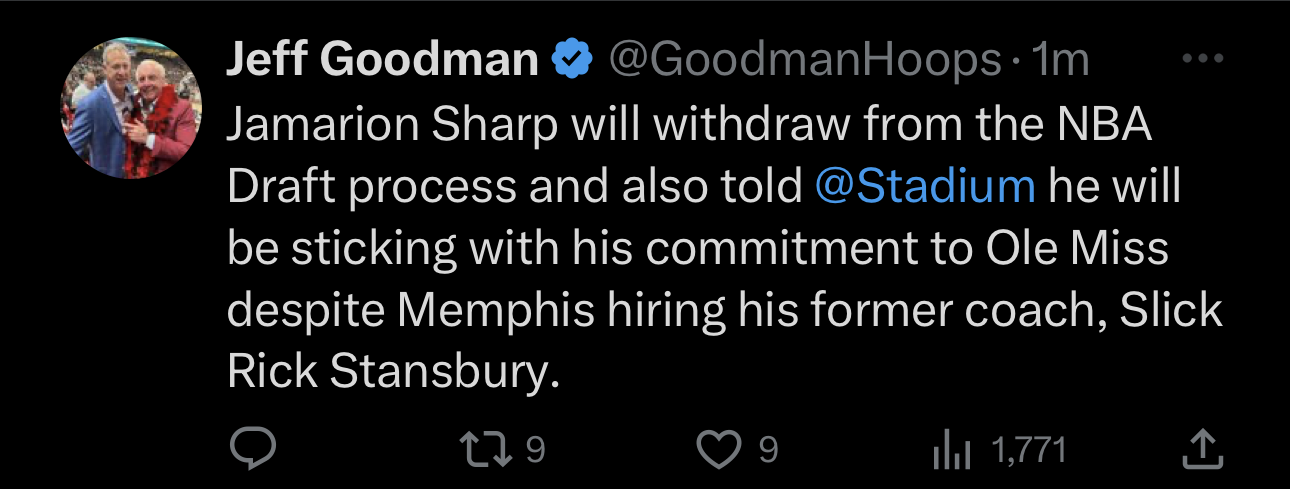Open the @GoodmanHoops handle link

(x=804, y=62)
